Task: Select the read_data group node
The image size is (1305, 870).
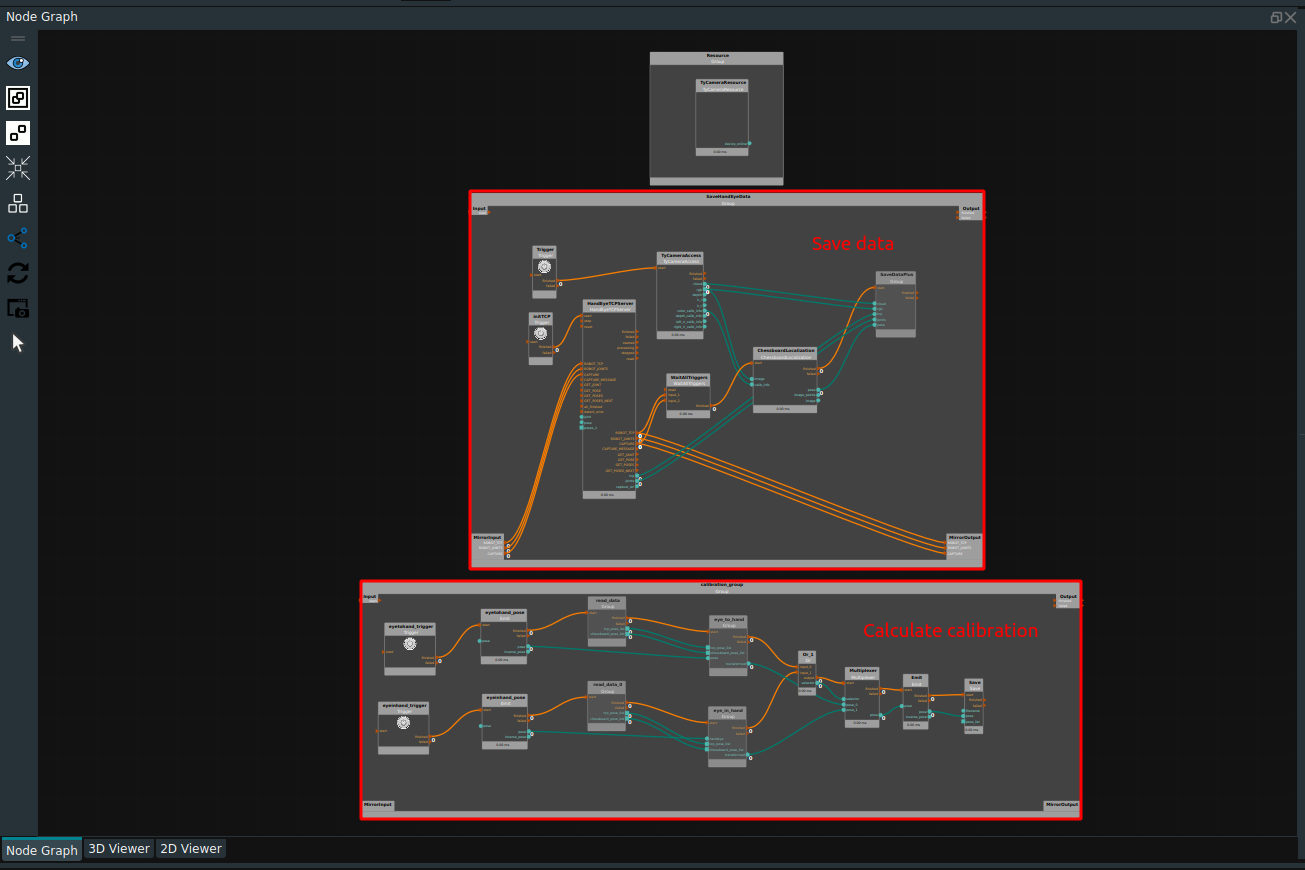Action: tap(607, 621)
